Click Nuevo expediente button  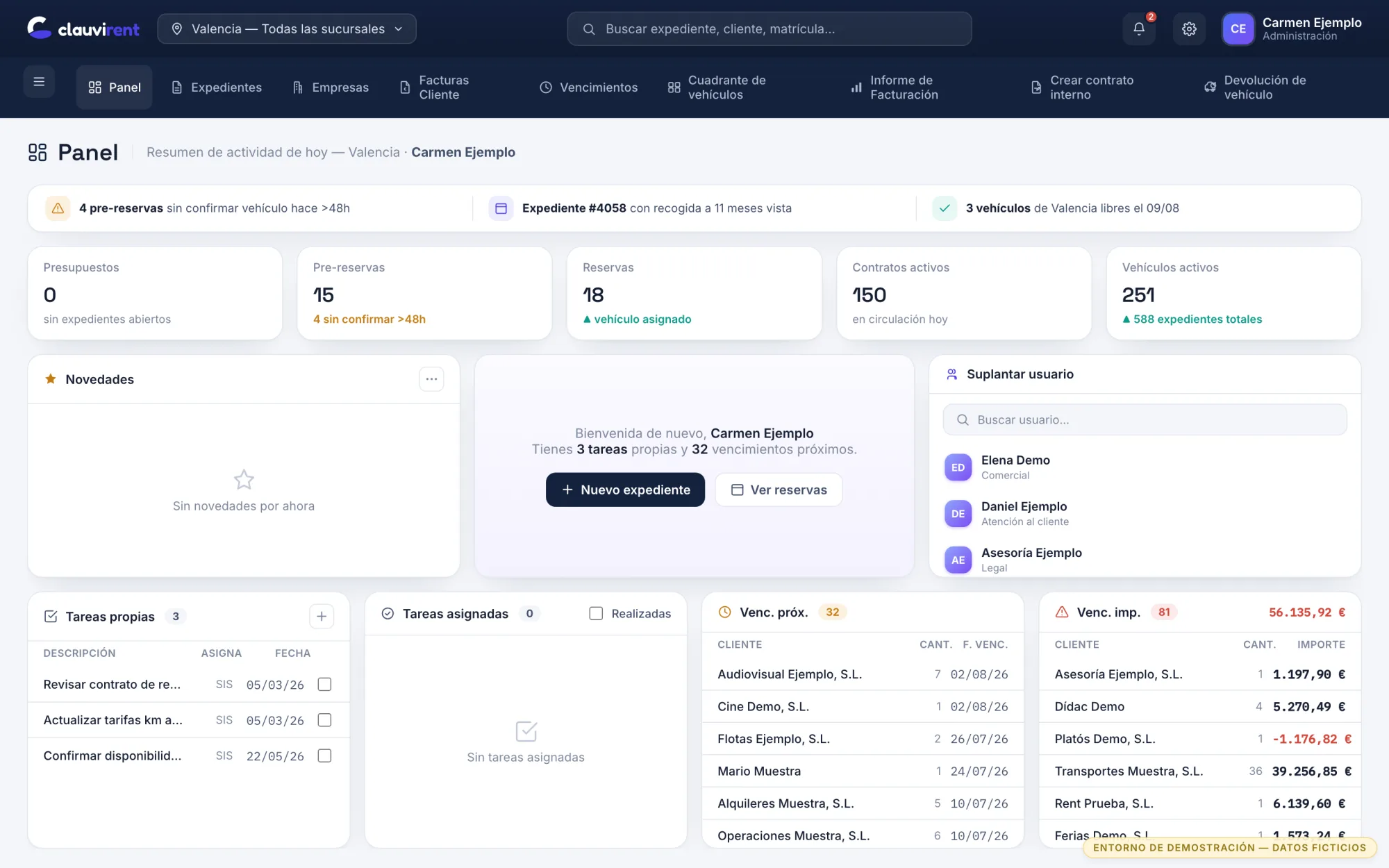(625, 490)
